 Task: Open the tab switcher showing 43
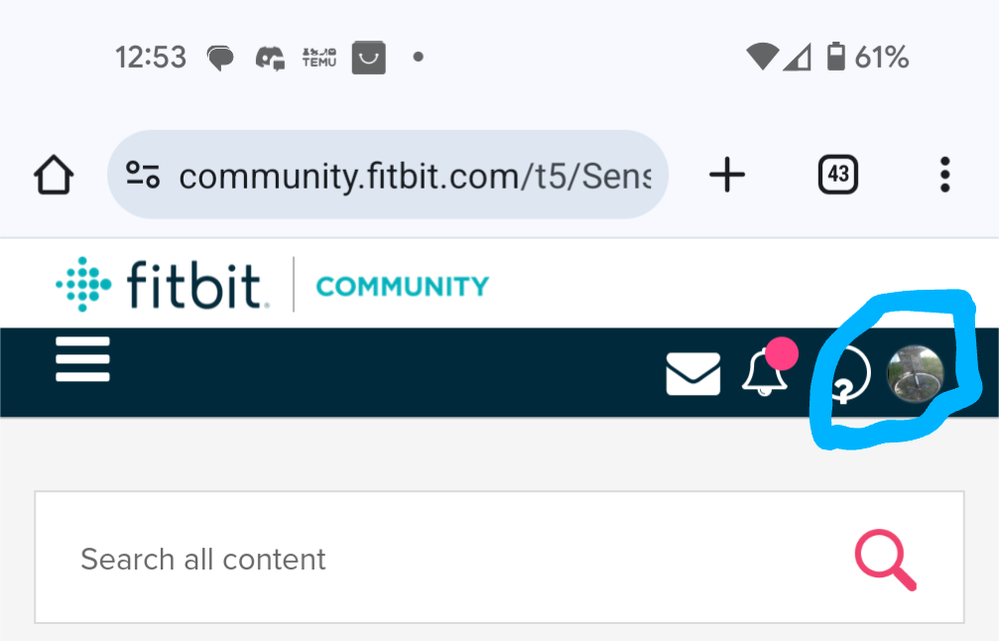click(838, 174)
